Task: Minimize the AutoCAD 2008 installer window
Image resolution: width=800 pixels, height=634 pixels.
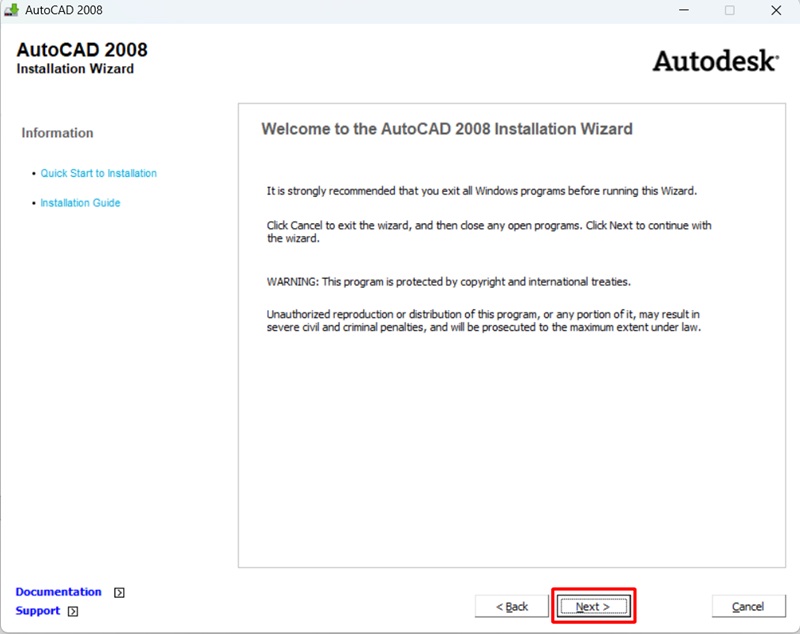Action: pyautogui.click(x=685, y=10)
